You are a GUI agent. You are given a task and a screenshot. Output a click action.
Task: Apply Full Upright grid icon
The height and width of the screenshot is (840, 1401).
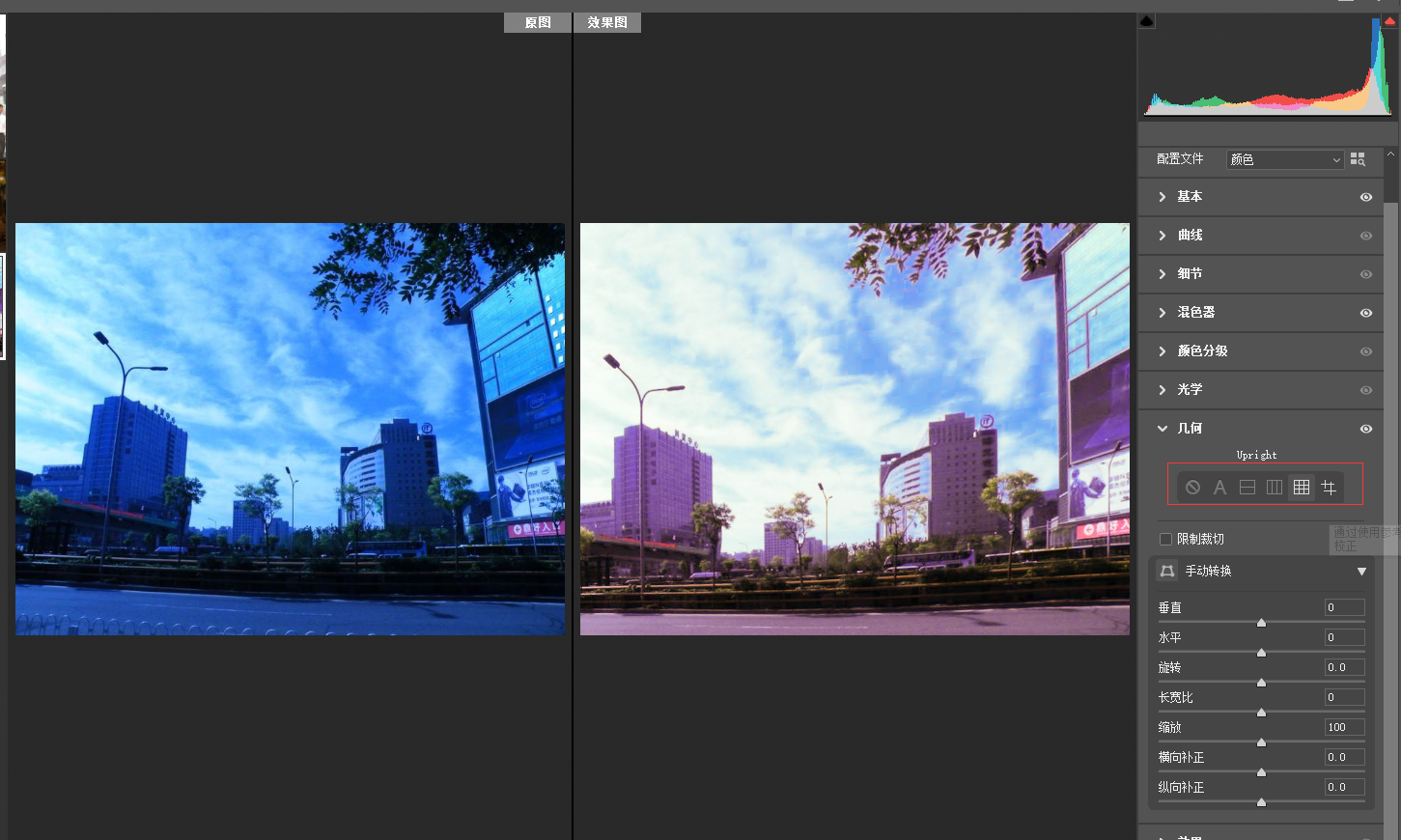coord(1301,488)
